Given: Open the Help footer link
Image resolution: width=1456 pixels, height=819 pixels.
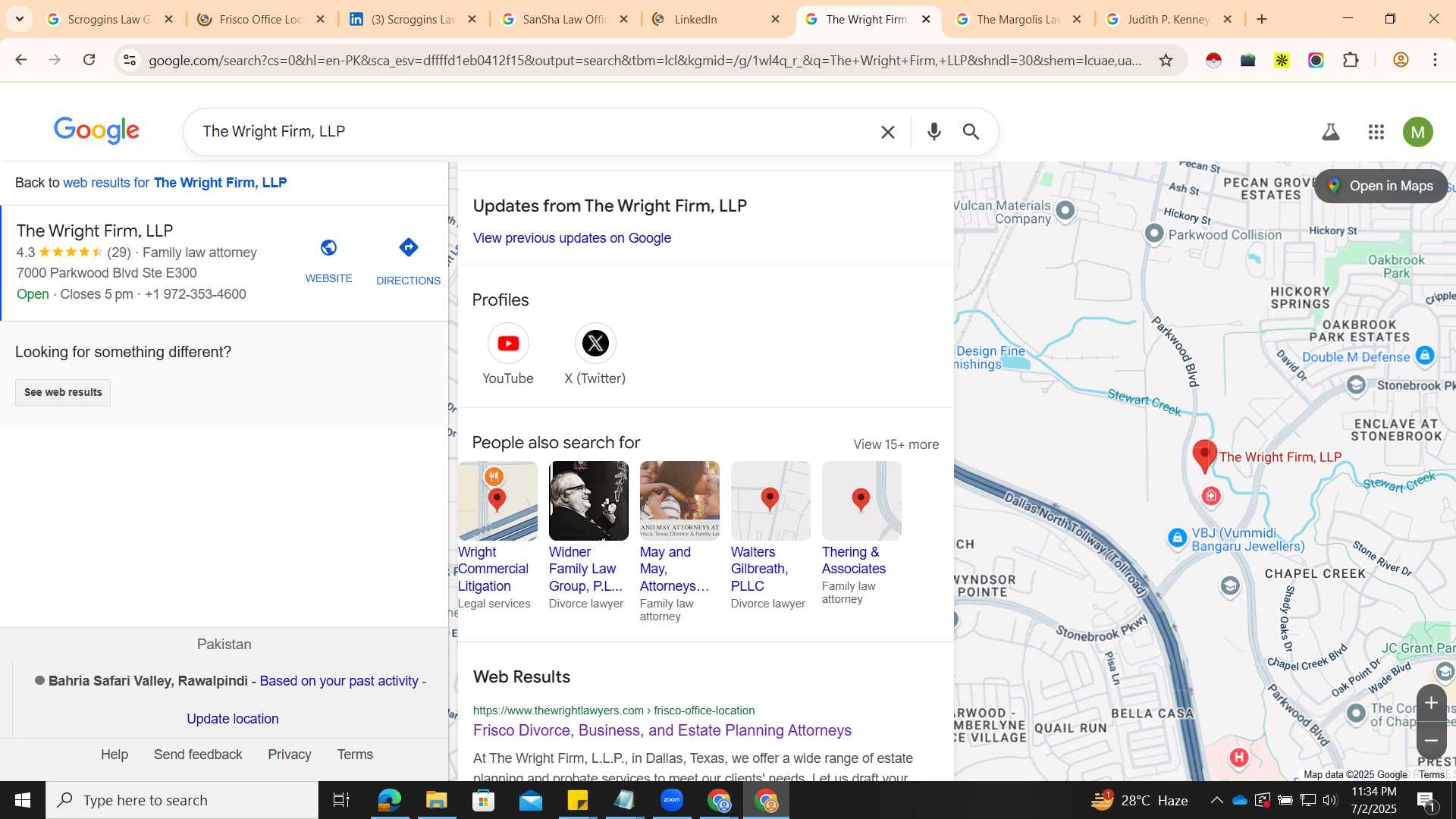Looking at the screenshot, I should 115,755.
